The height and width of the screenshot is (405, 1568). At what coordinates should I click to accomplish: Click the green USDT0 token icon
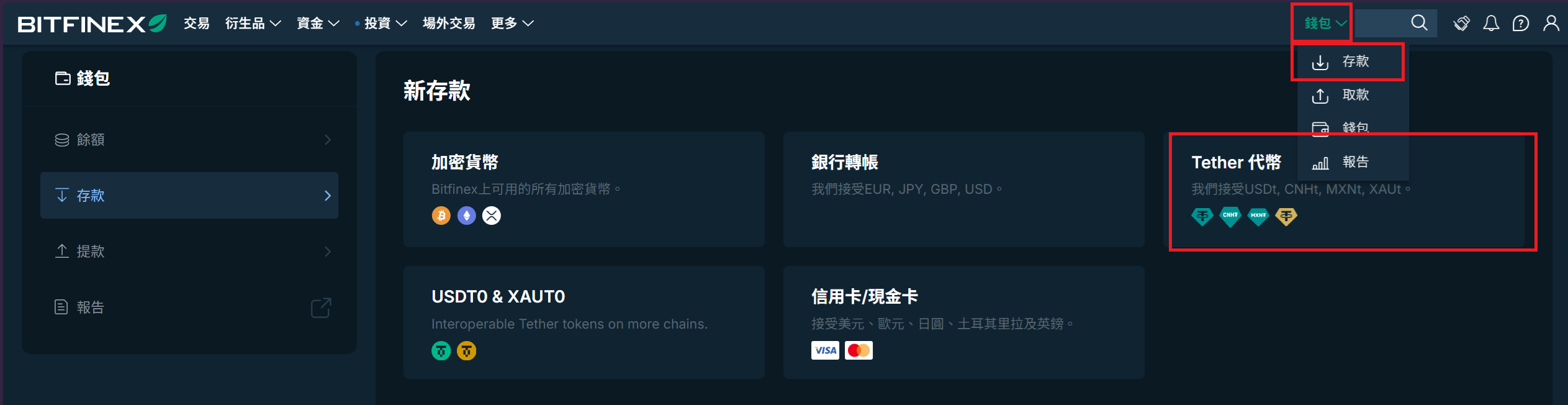(x=441, y=351)
